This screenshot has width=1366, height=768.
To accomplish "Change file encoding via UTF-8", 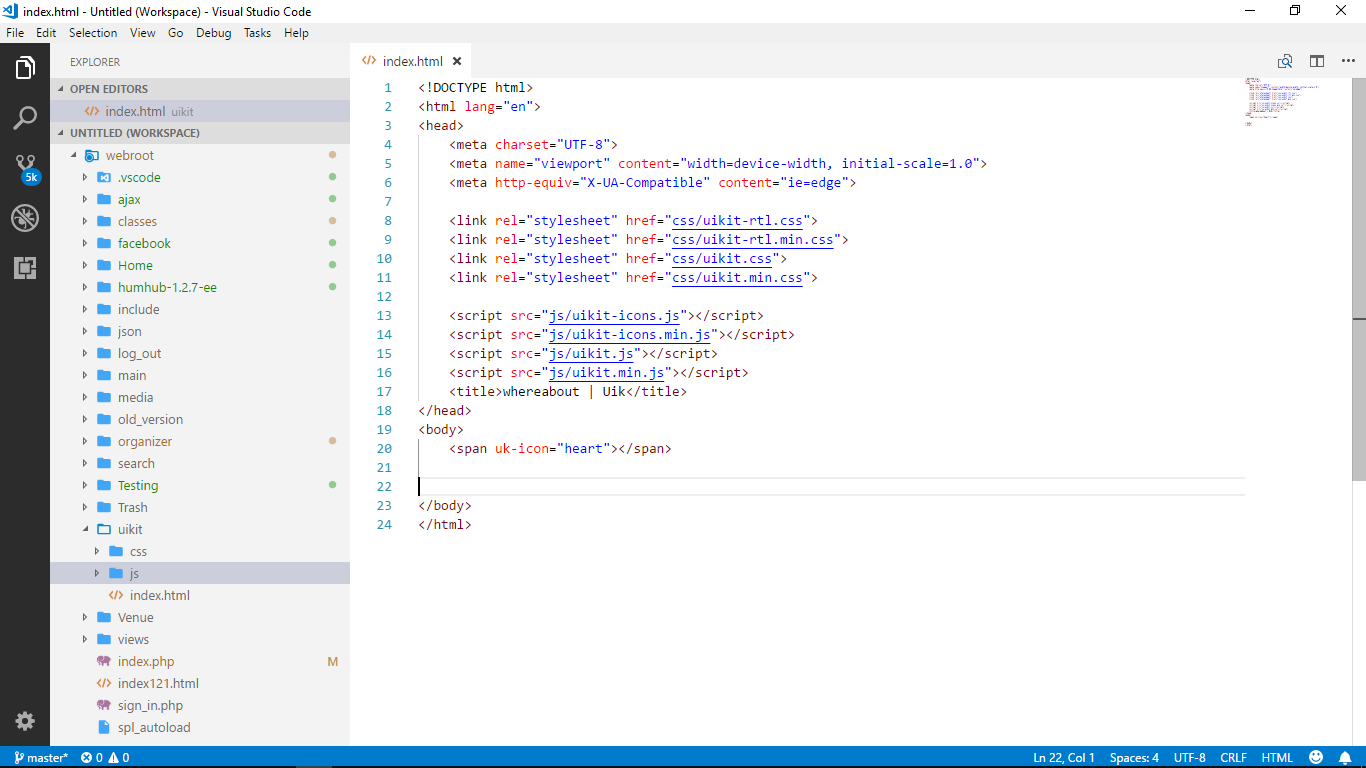I will (x=1190, y=757).
